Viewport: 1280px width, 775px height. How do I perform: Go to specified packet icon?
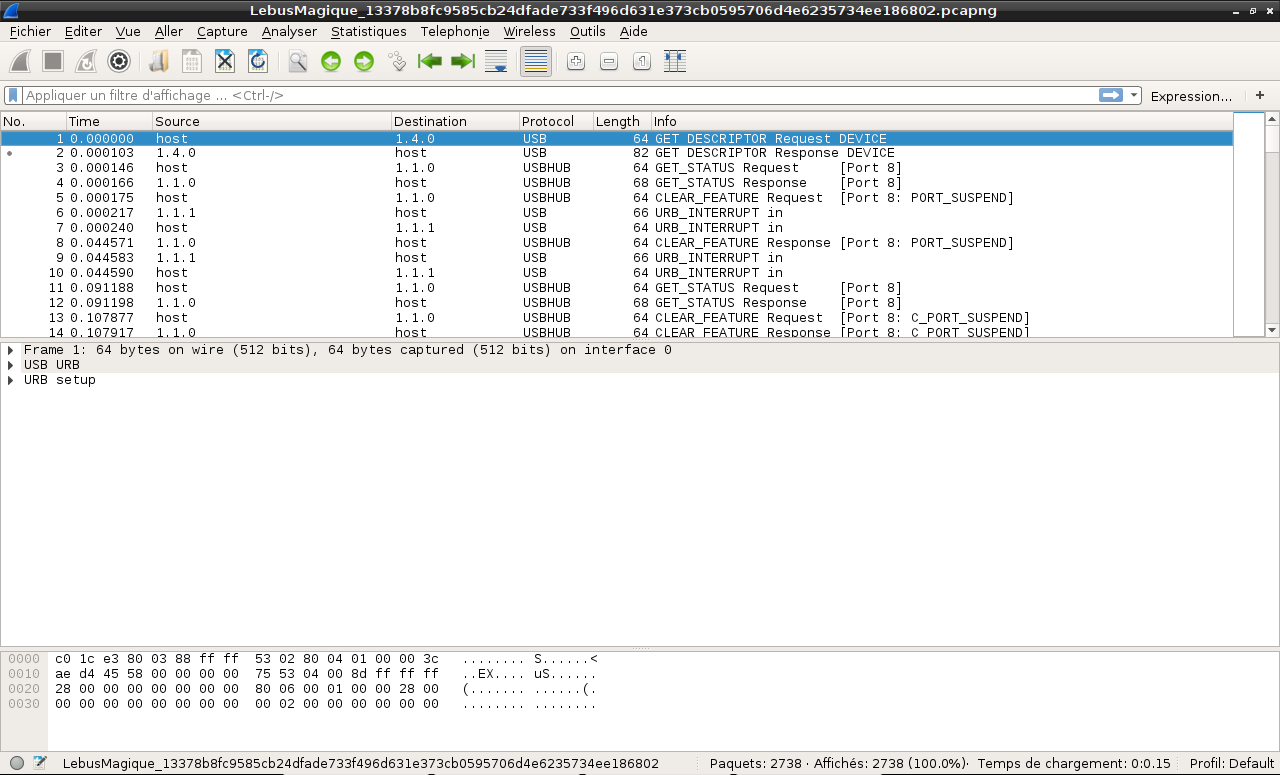tap(397, 62)
